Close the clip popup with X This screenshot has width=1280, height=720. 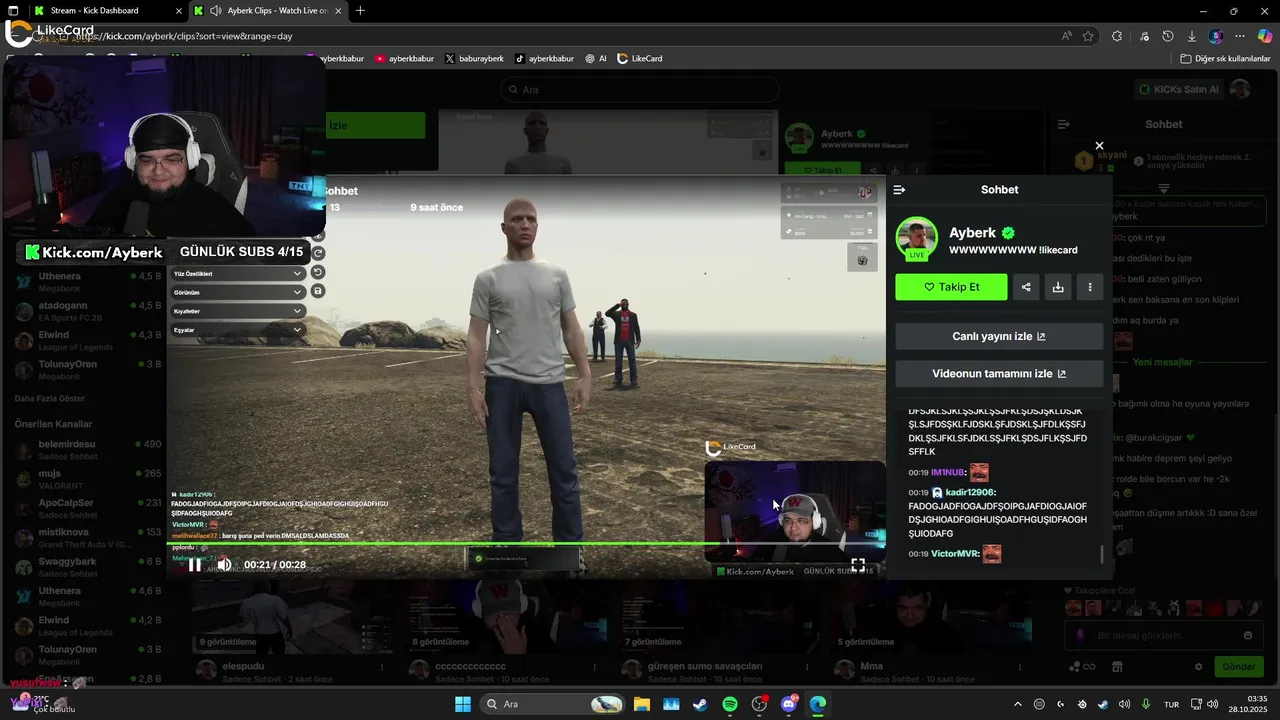point(1099,146)
